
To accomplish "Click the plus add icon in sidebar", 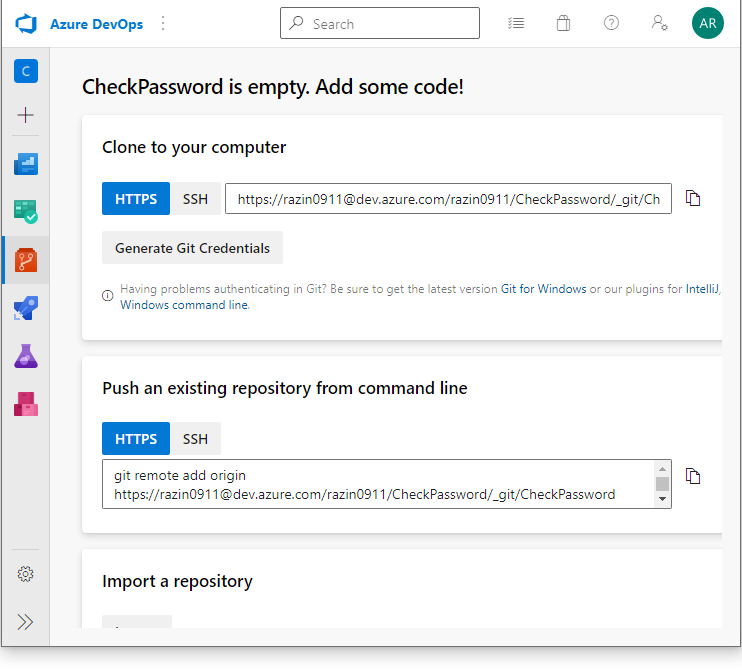I will pos(26,114).
